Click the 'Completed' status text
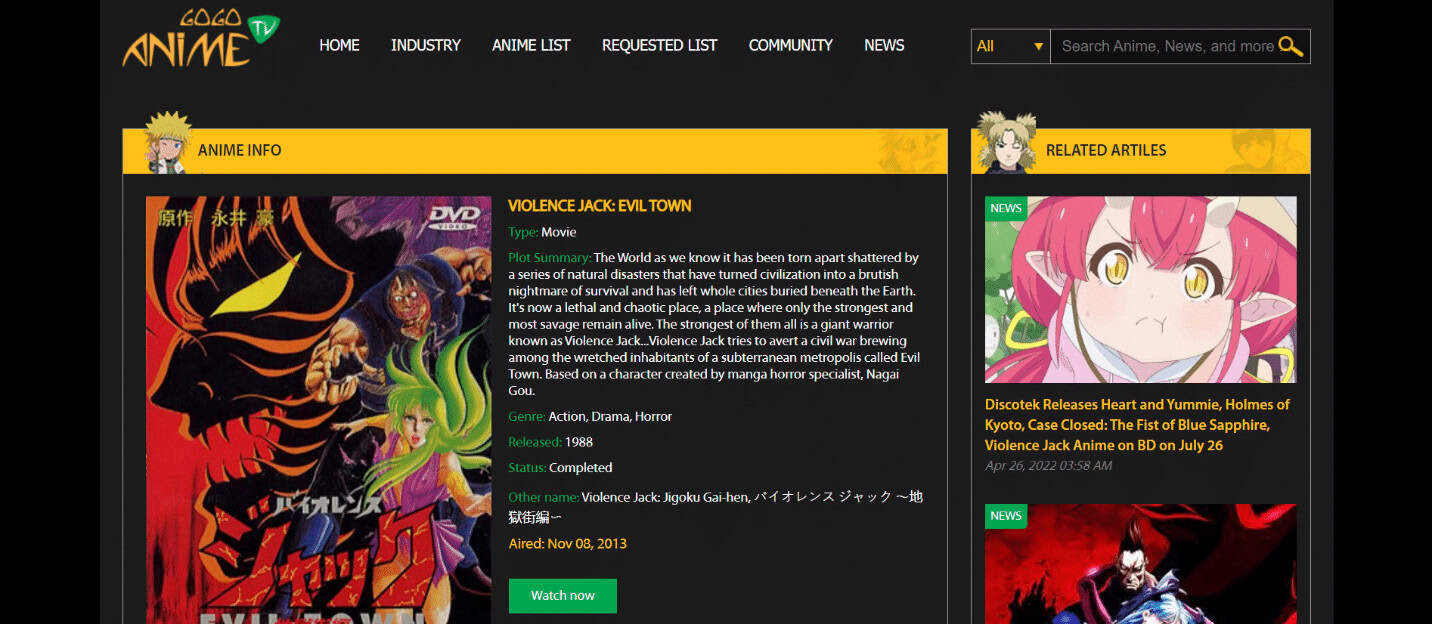This screenshot has width=1432, height=624. [x=580, y=468]
